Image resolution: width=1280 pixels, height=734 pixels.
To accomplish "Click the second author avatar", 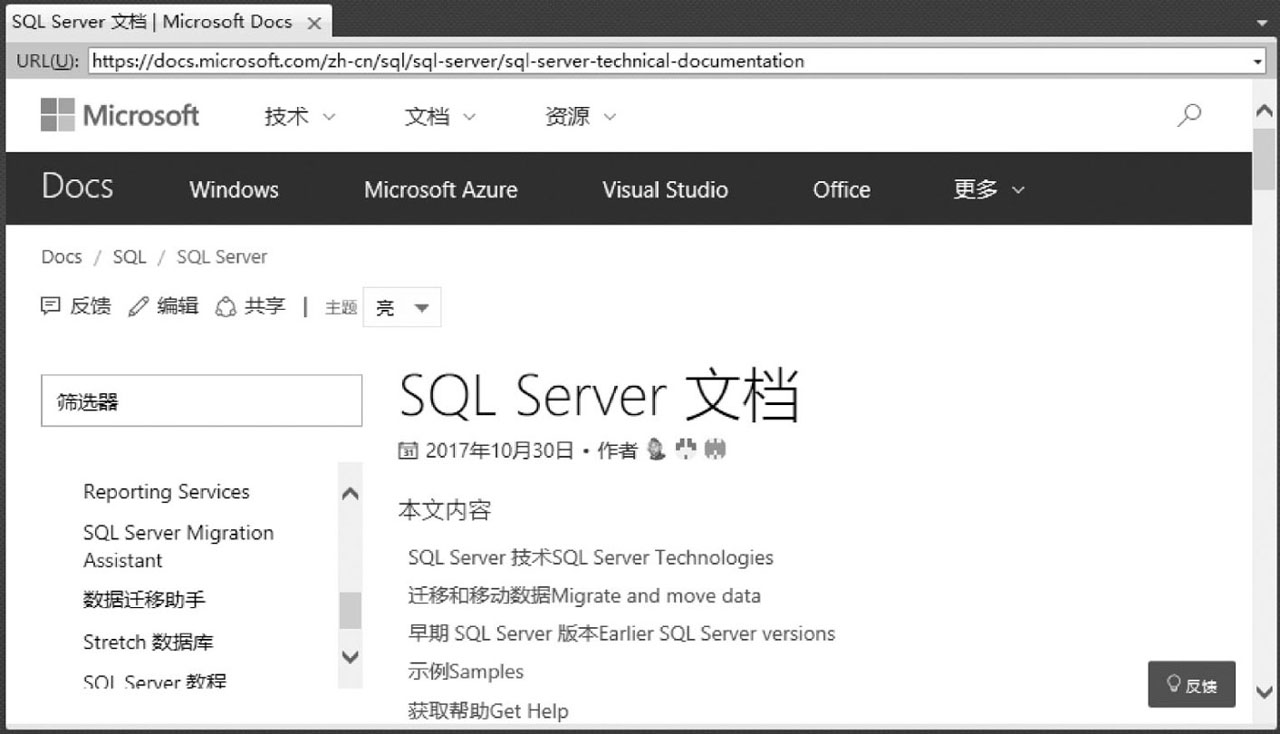I will tap(686, 450).
